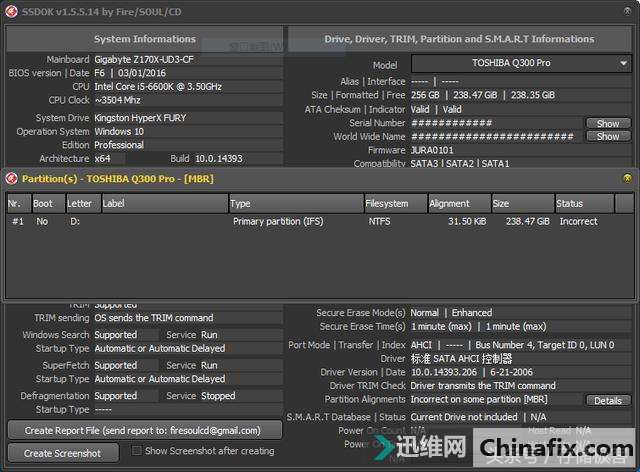The height and width of the screenshot is (472, 640).
Task: Click 'Windows 10' operation system value
Action: pos(119,131)
